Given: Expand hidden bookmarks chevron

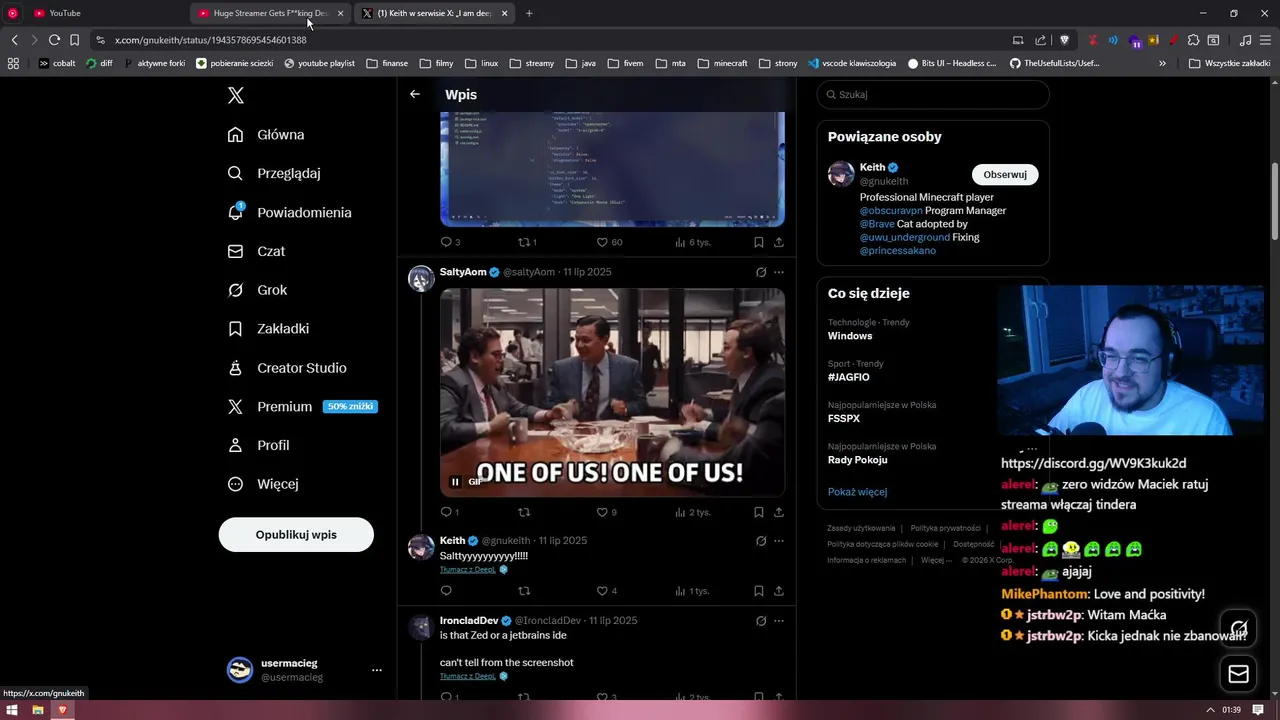Looking at the screenshot, I should pyautogui.click(x=1162, y=63).
